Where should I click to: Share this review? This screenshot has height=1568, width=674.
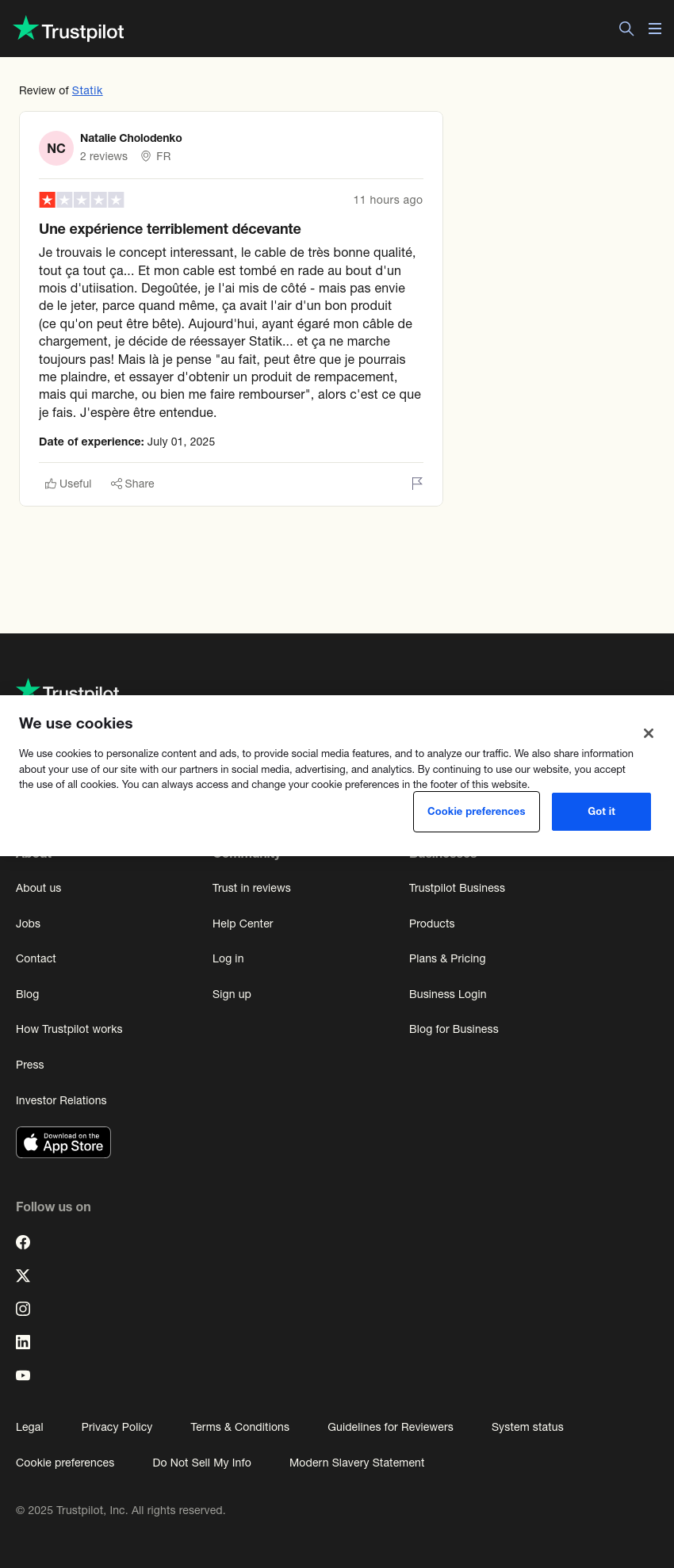132,484
